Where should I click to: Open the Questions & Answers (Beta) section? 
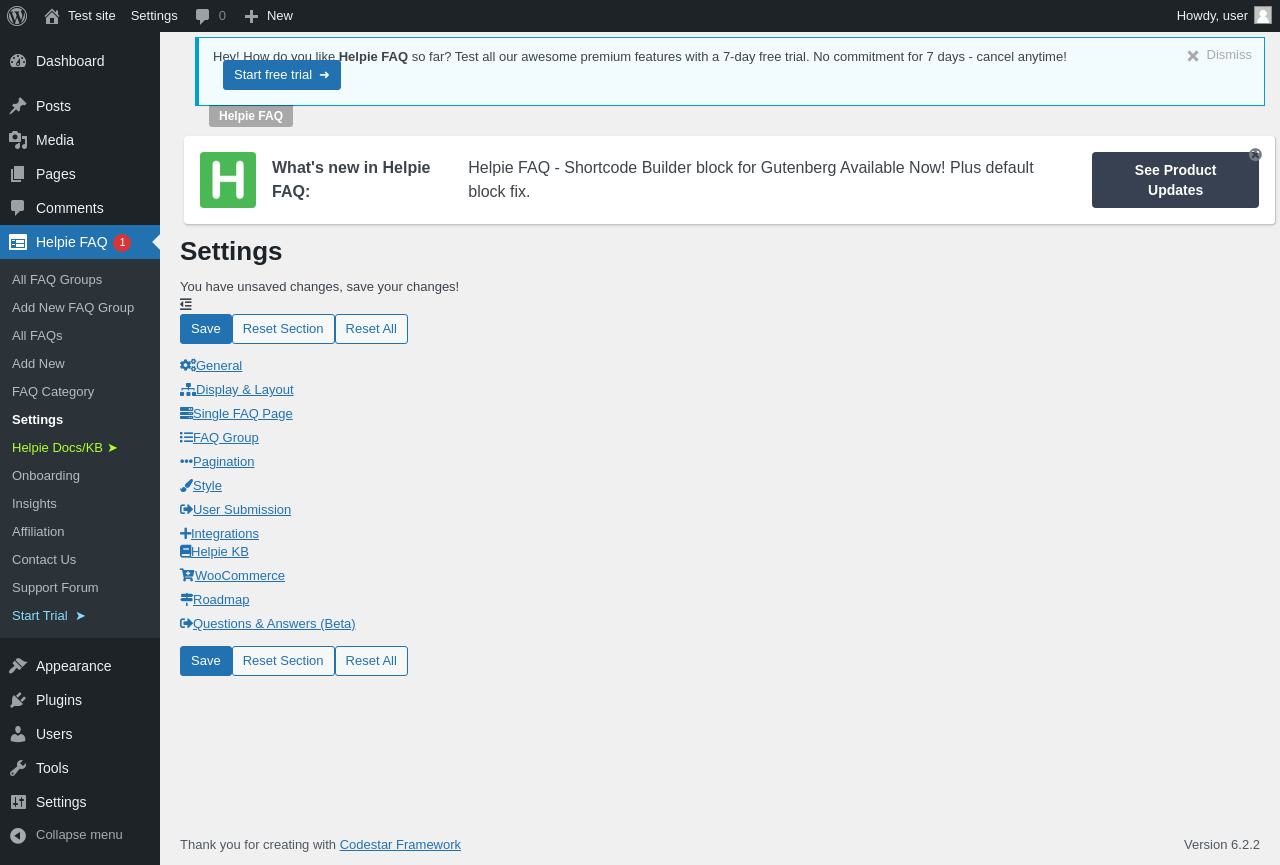tap(274, 623)
